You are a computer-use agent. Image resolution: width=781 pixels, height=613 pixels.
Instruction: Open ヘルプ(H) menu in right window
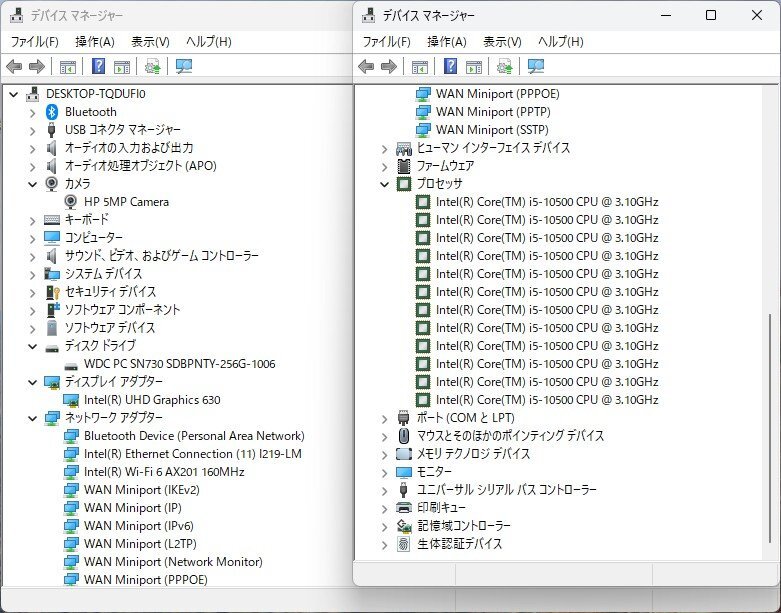pos(560,42)
